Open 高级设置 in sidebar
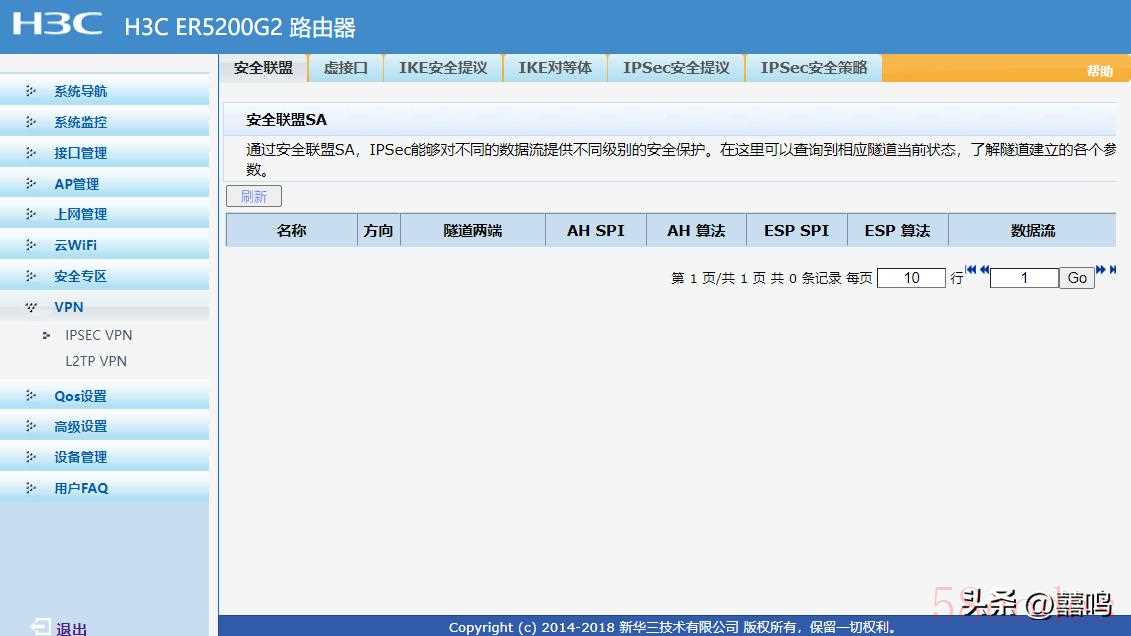This screenshot has width=1131, height=636. [x=80, y=427]
